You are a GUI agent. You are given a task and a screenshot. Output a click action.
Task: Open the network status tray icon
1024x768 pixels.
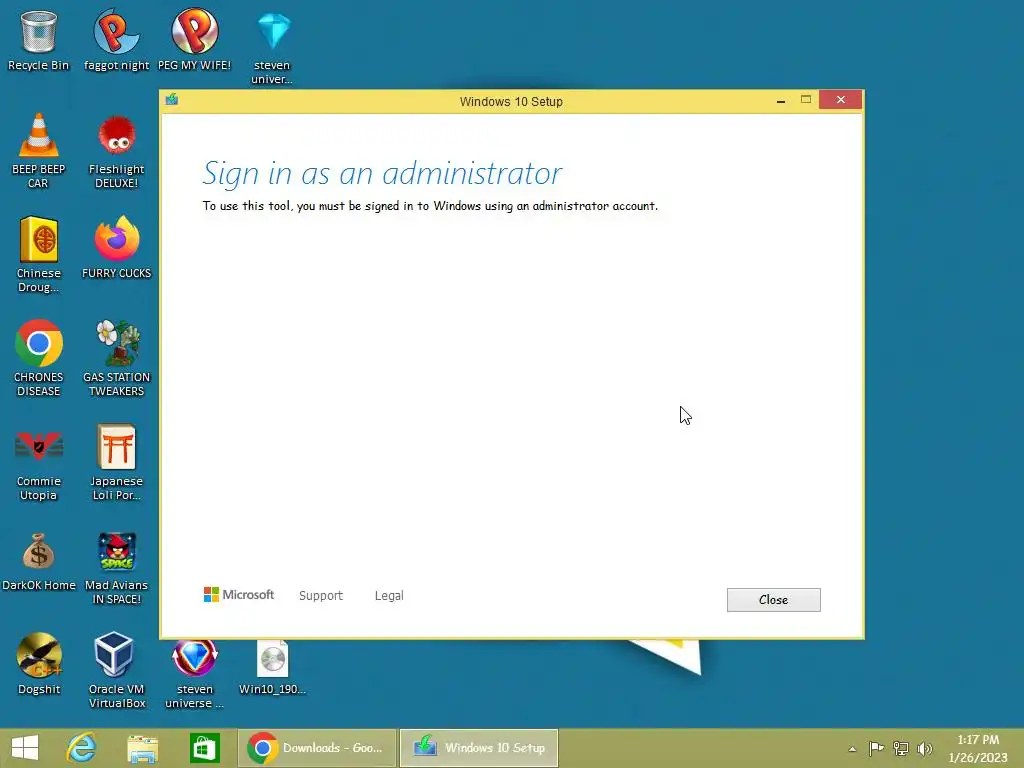[901, 748]
